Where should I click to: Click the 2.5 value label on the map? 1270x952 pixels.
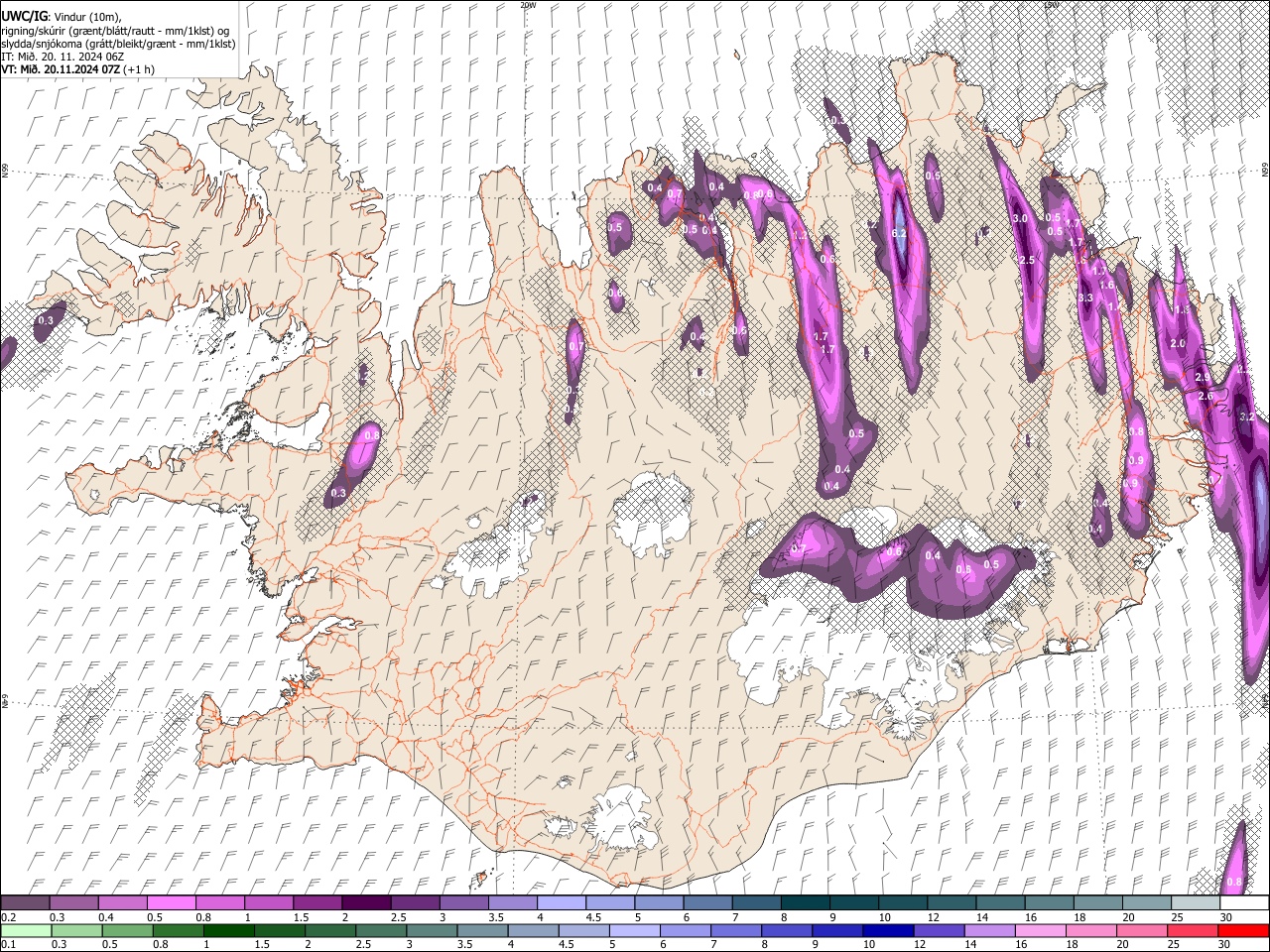(1027, 260)
